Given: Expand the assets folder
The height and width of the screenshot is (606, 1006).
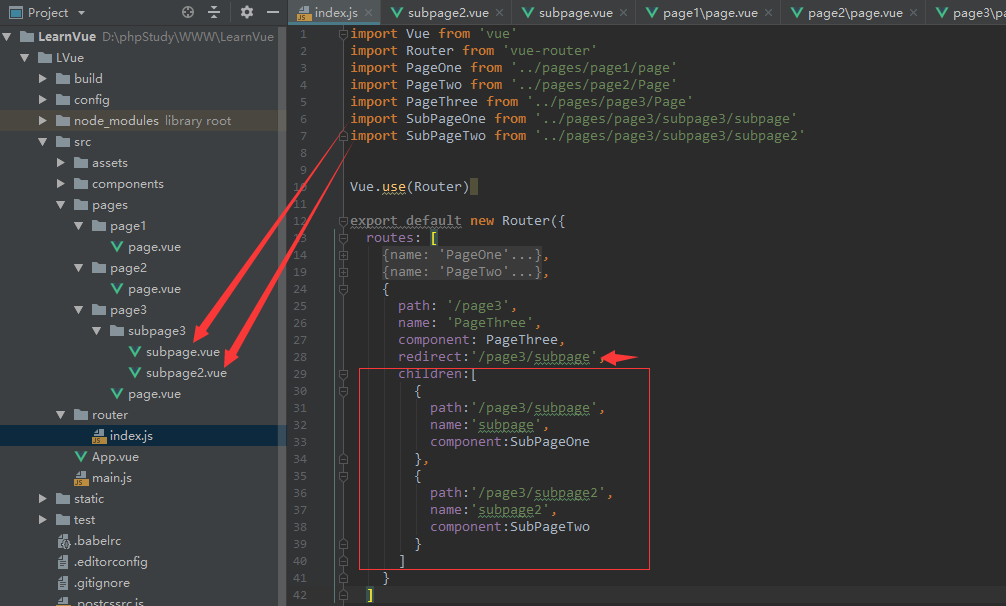Looking at the screenshot, I should click(x=60, y=163).
